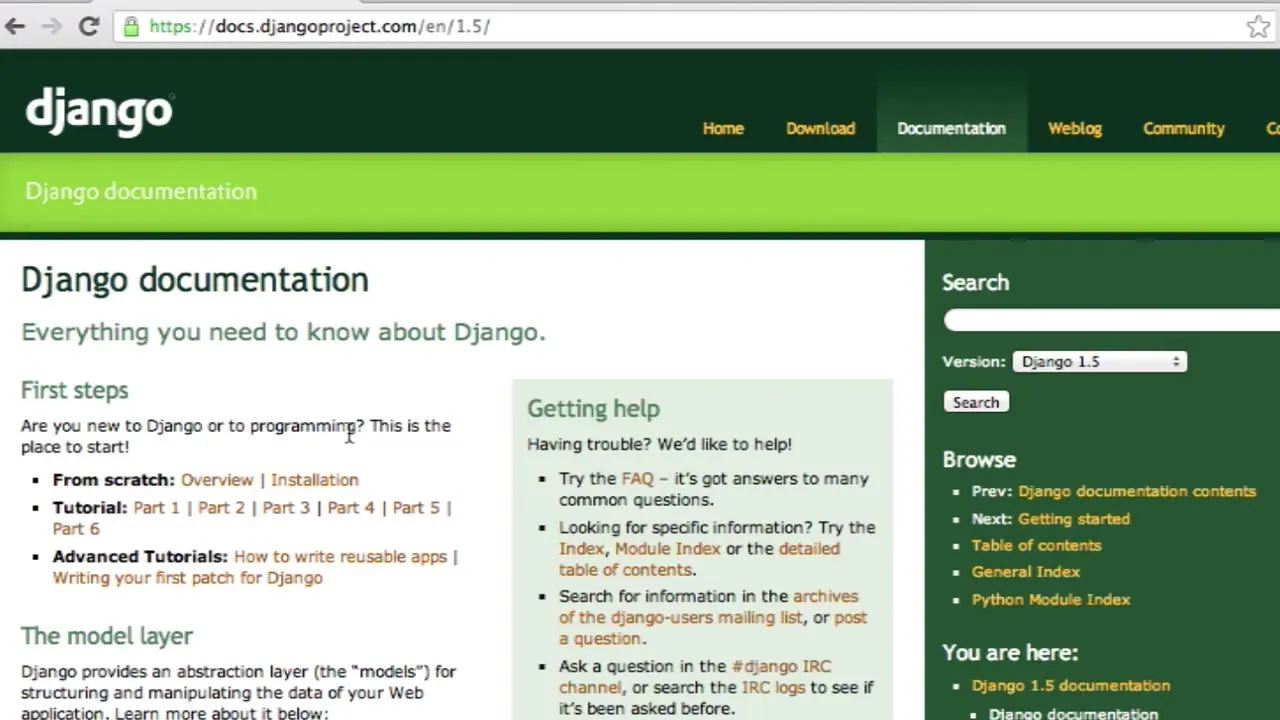Viewport: 1280px width, 720px height.
Task: Open the IRC logs link
Action: [x=773, y=688]
